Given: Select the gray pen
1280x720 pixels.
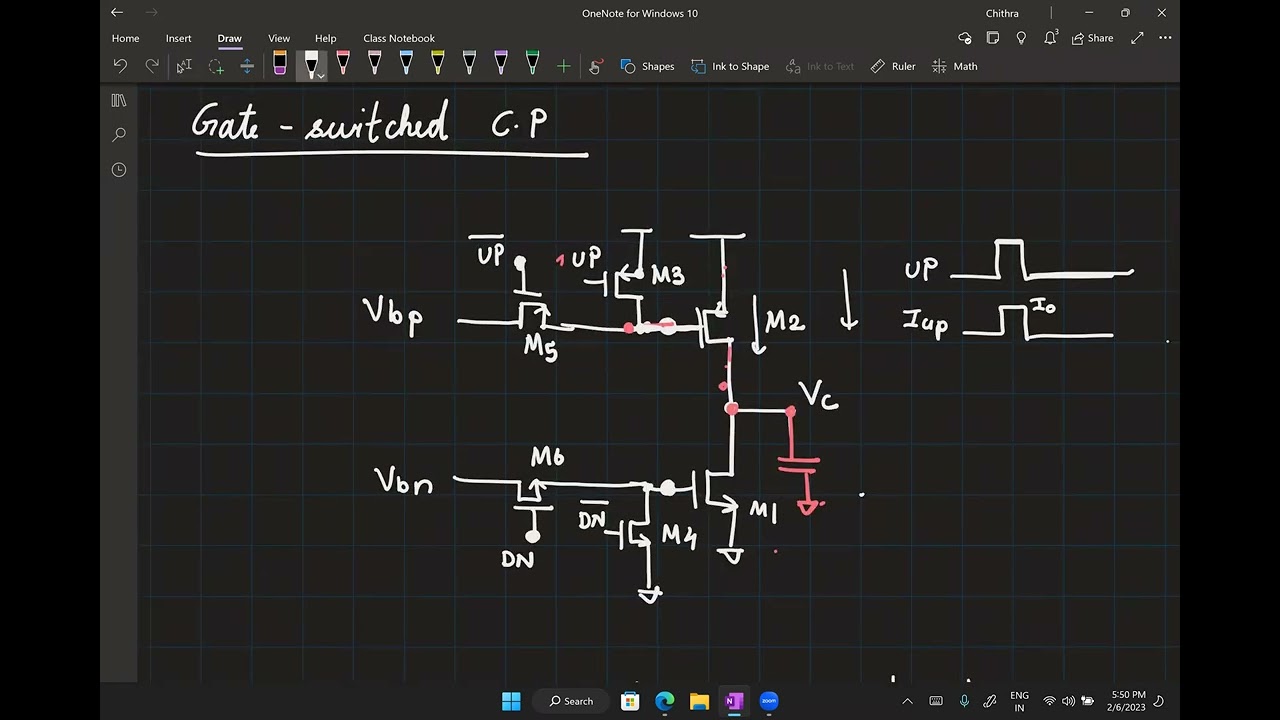Looking at the screenshot, I should pos(469,64).
